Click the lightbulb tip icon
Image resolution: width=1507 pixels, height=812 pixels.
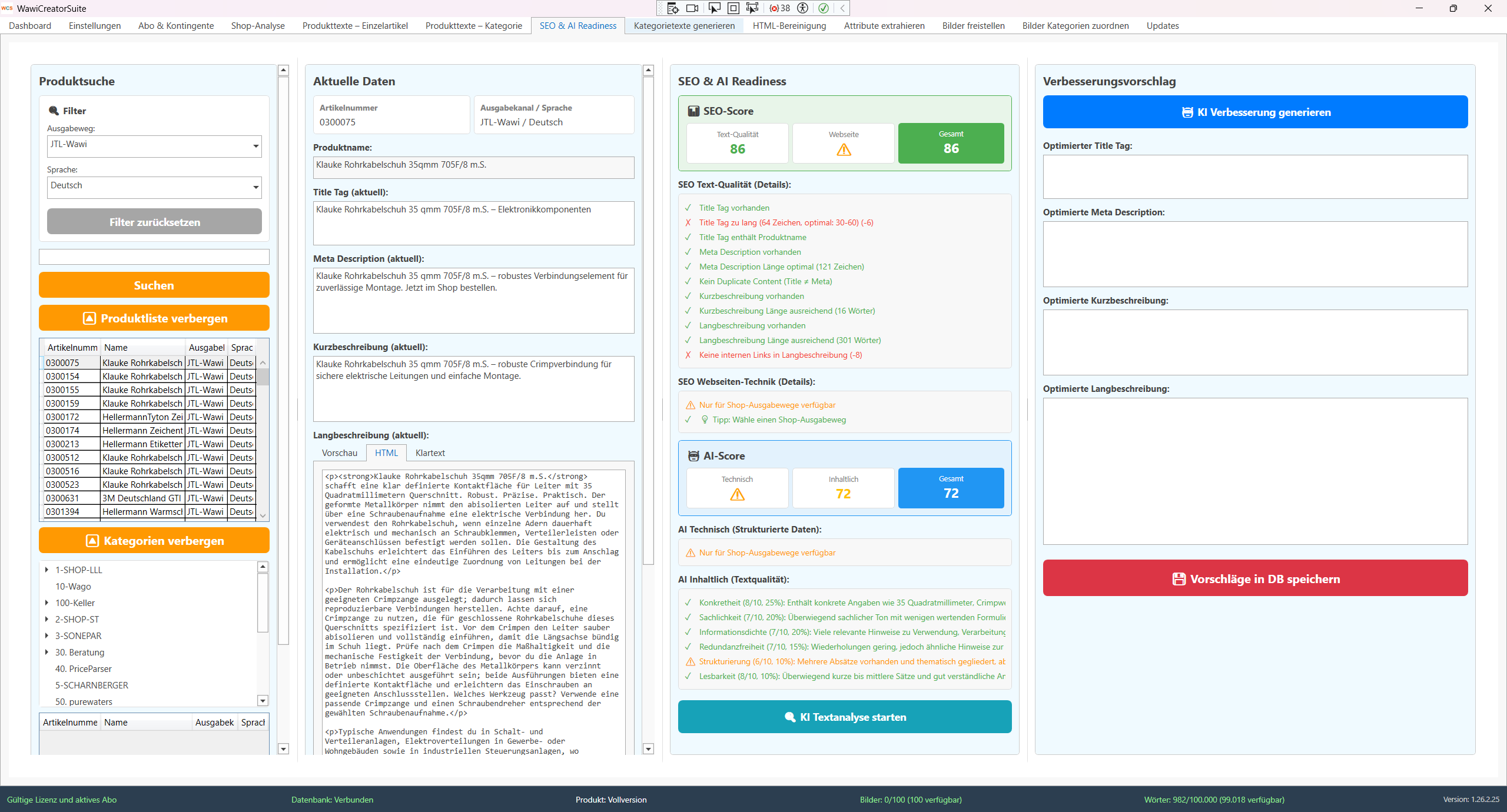click(x=705, y=420)
